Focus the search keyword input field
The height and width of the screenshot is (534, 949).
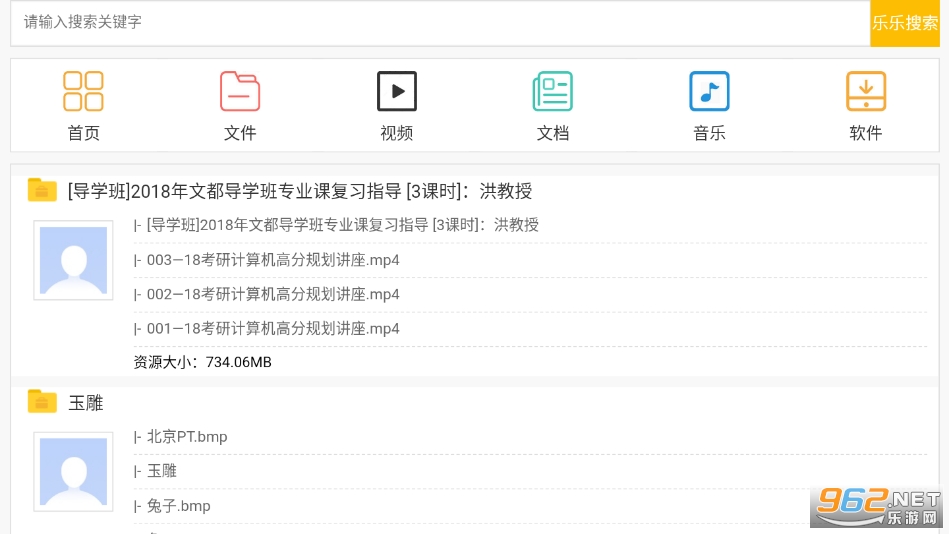pyautogui.click(x=440, y=22)
